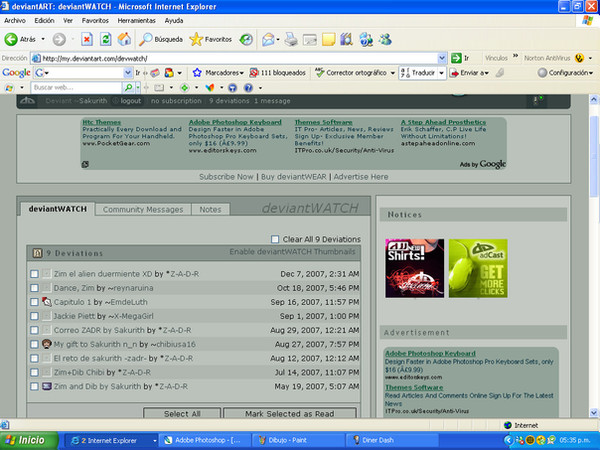Click Mark Selected as Read button
Screen dimensions: 600x450
(x=290, y=414)
